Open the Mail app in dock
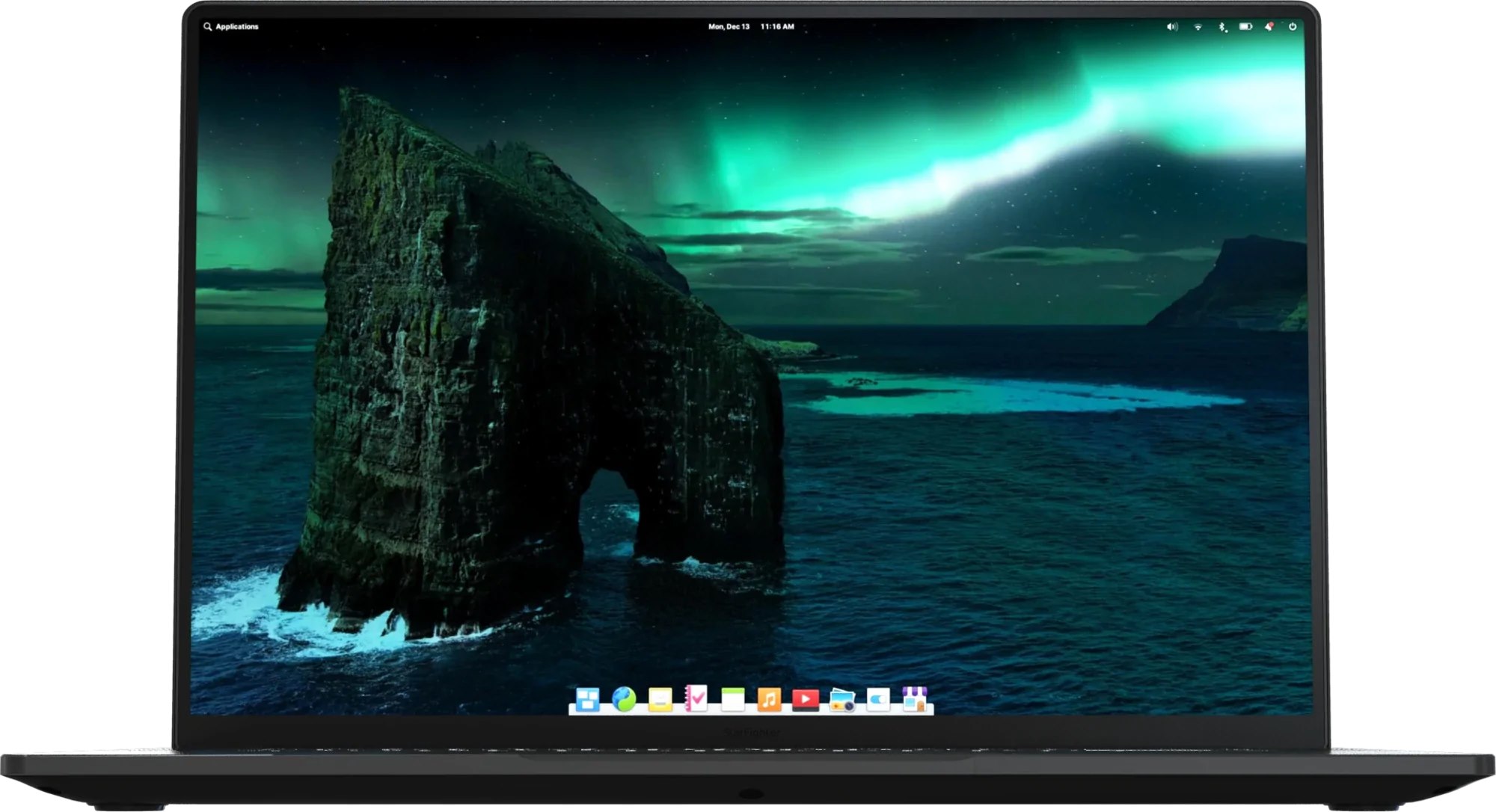The image size is (1496, 812). 660,700
